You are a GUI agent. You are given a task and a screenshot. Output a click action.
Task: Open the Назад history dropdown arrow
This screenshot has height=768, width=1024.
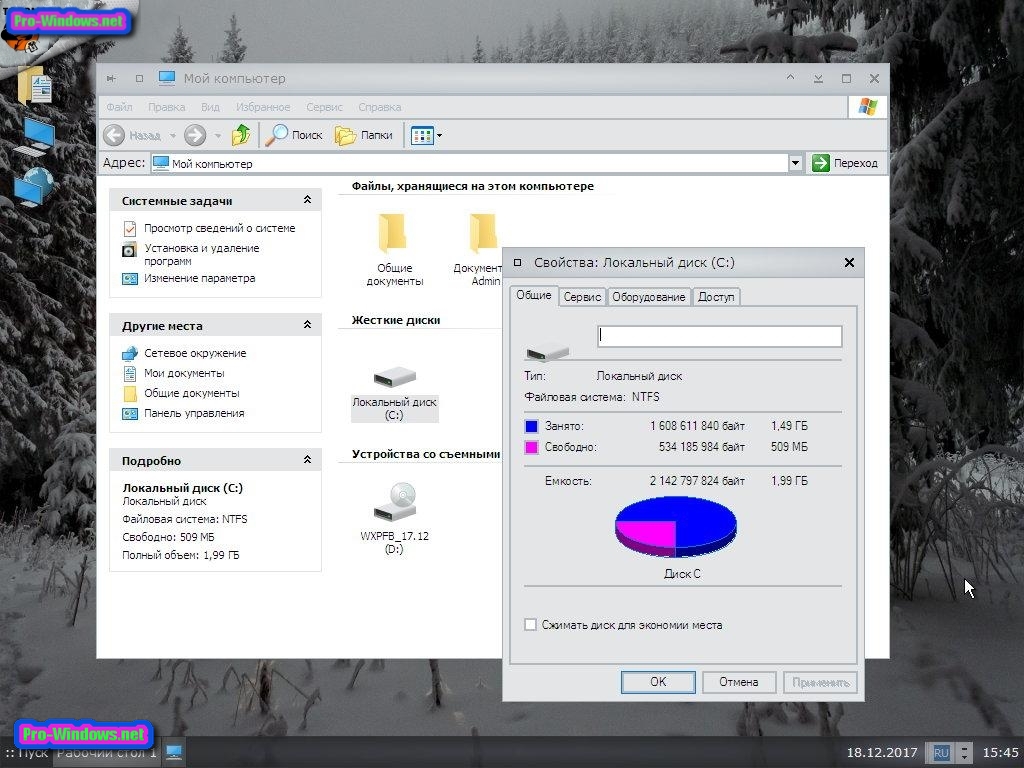[x=173, y=136]
